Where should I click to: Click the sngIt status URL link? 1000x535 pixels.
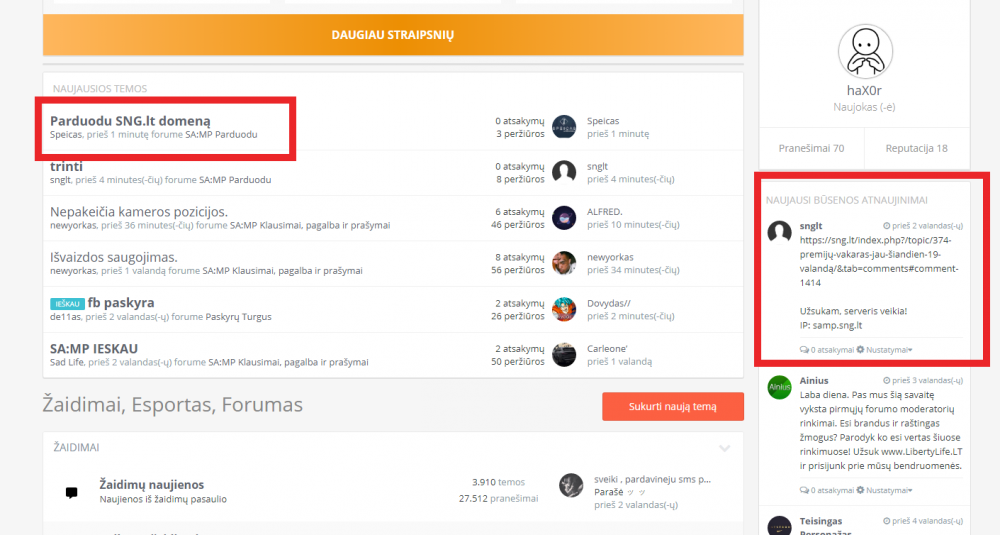[879, 261]
